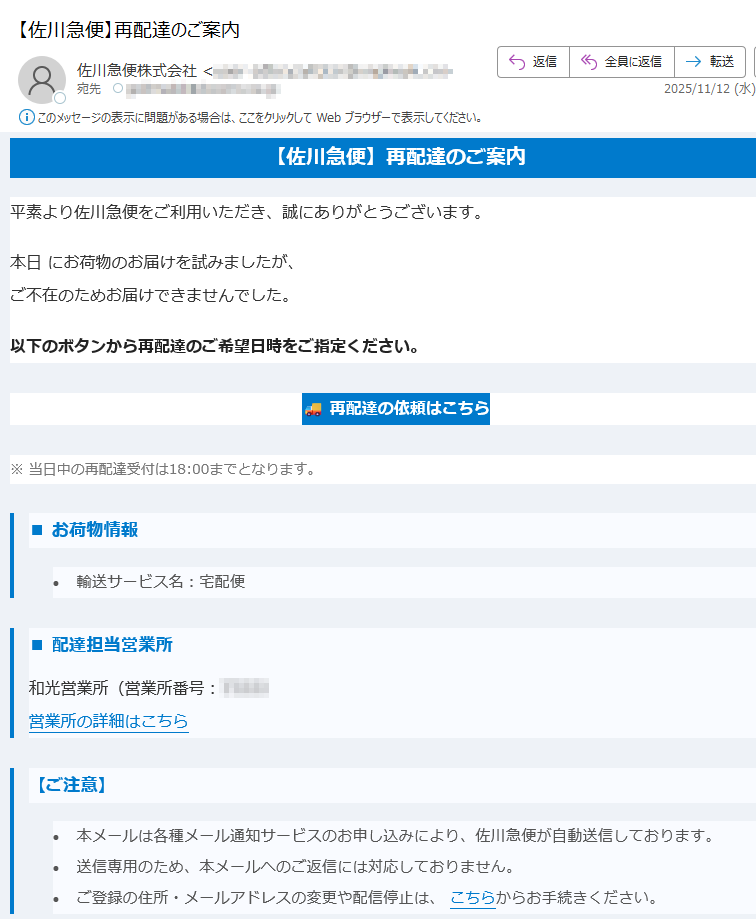Click the 【ご注意】 heading
756x919 pixels.
[x=71, y=785]
